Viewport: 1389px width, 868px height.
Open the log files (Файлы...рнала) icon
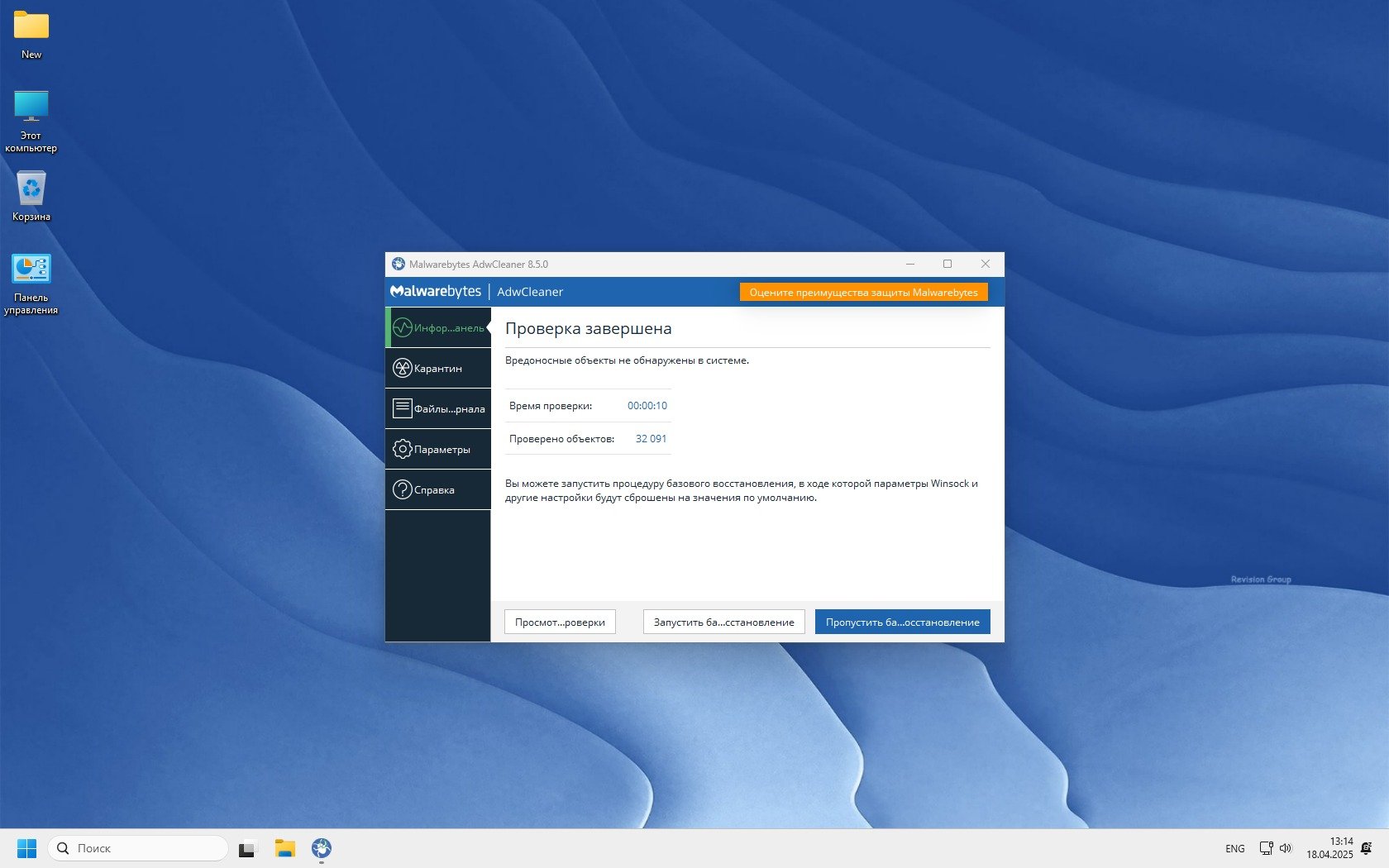[403, 408]
